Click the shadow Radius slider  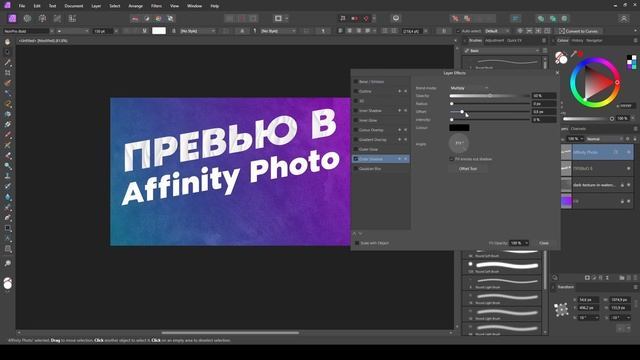coord(489,104)
